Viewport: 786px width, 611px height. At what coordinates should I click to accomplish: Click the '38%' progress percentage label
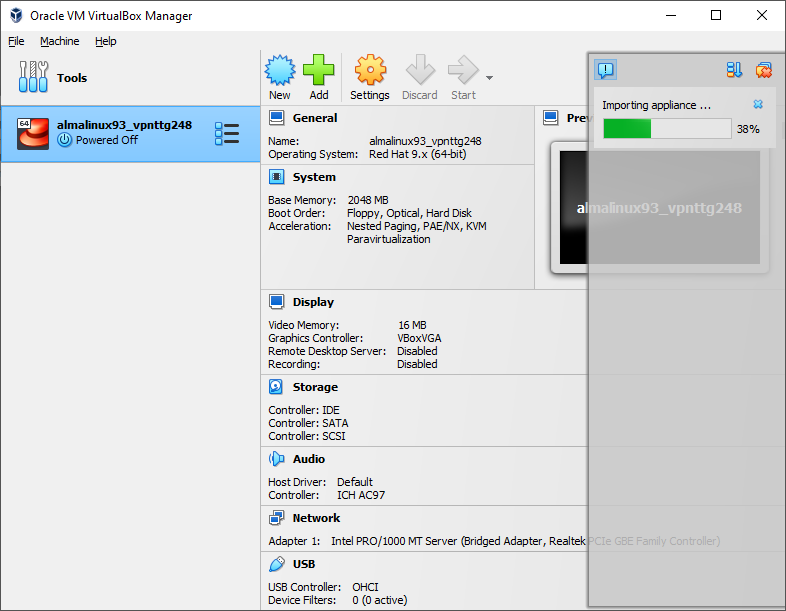(748, 129)
